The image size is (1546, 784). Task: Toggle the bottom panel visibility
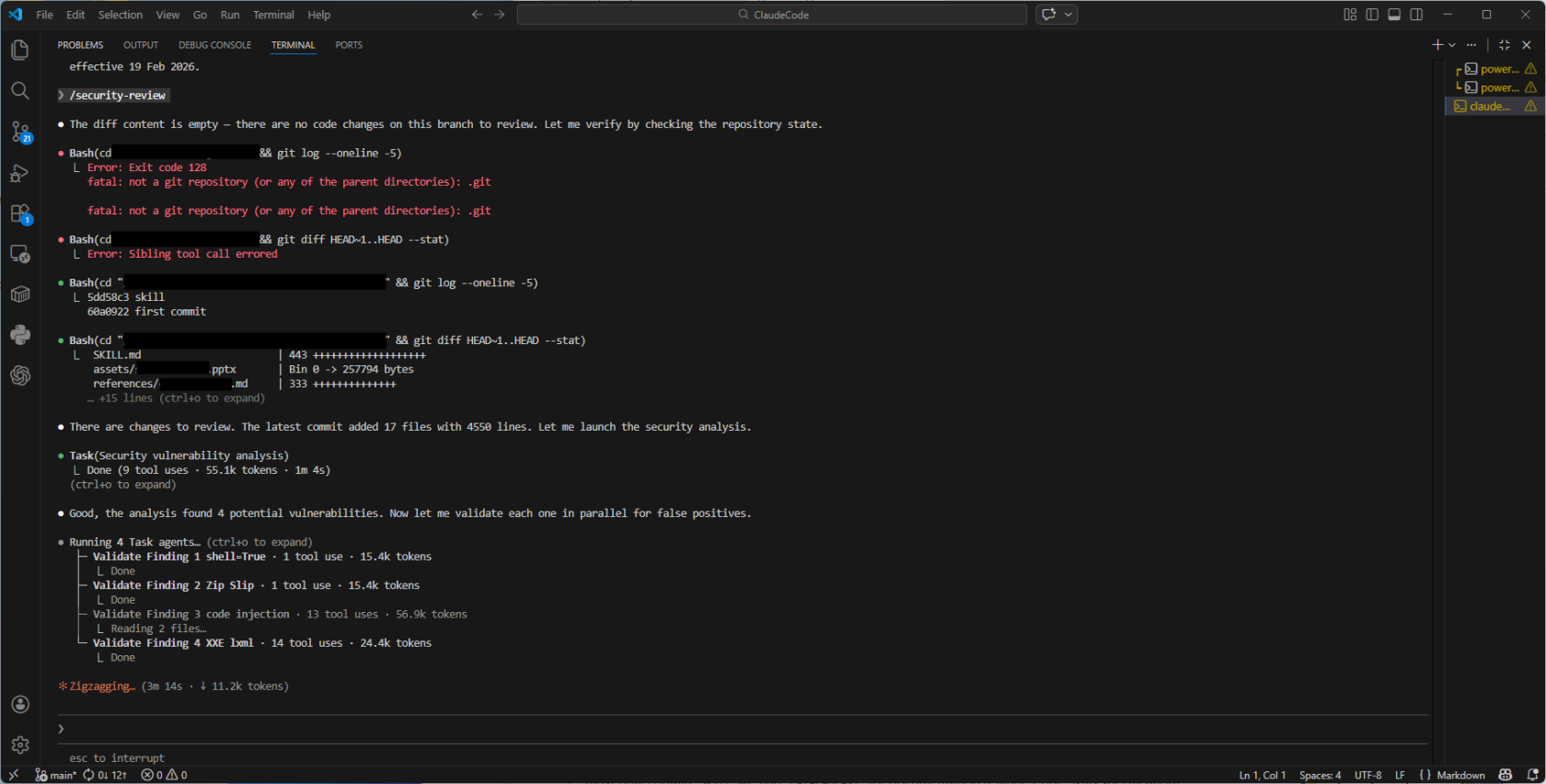click(x=1394, y=15)
